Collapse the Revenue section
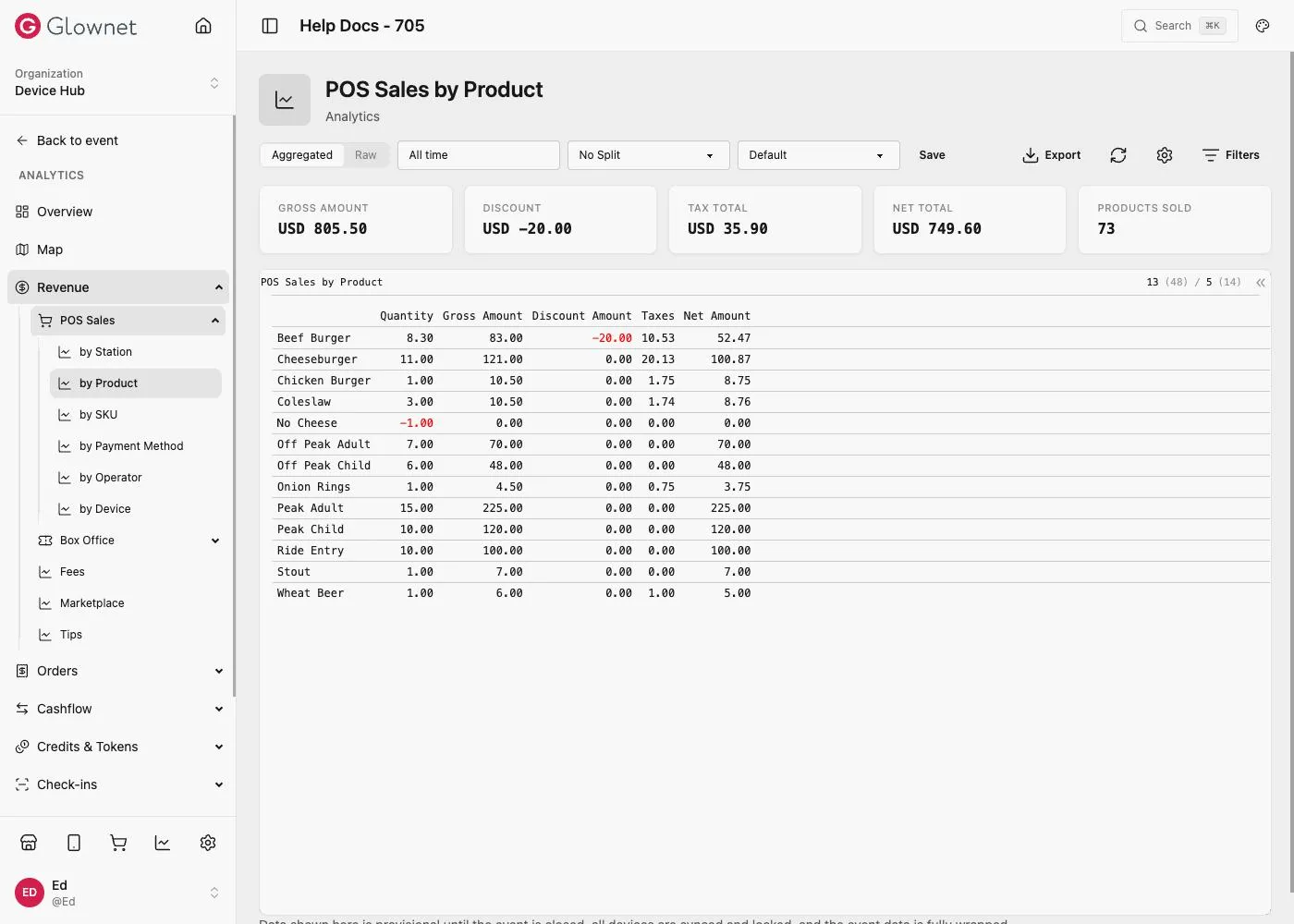Image resolution: width=1294 pixels, height=924 pixels. 118,287
